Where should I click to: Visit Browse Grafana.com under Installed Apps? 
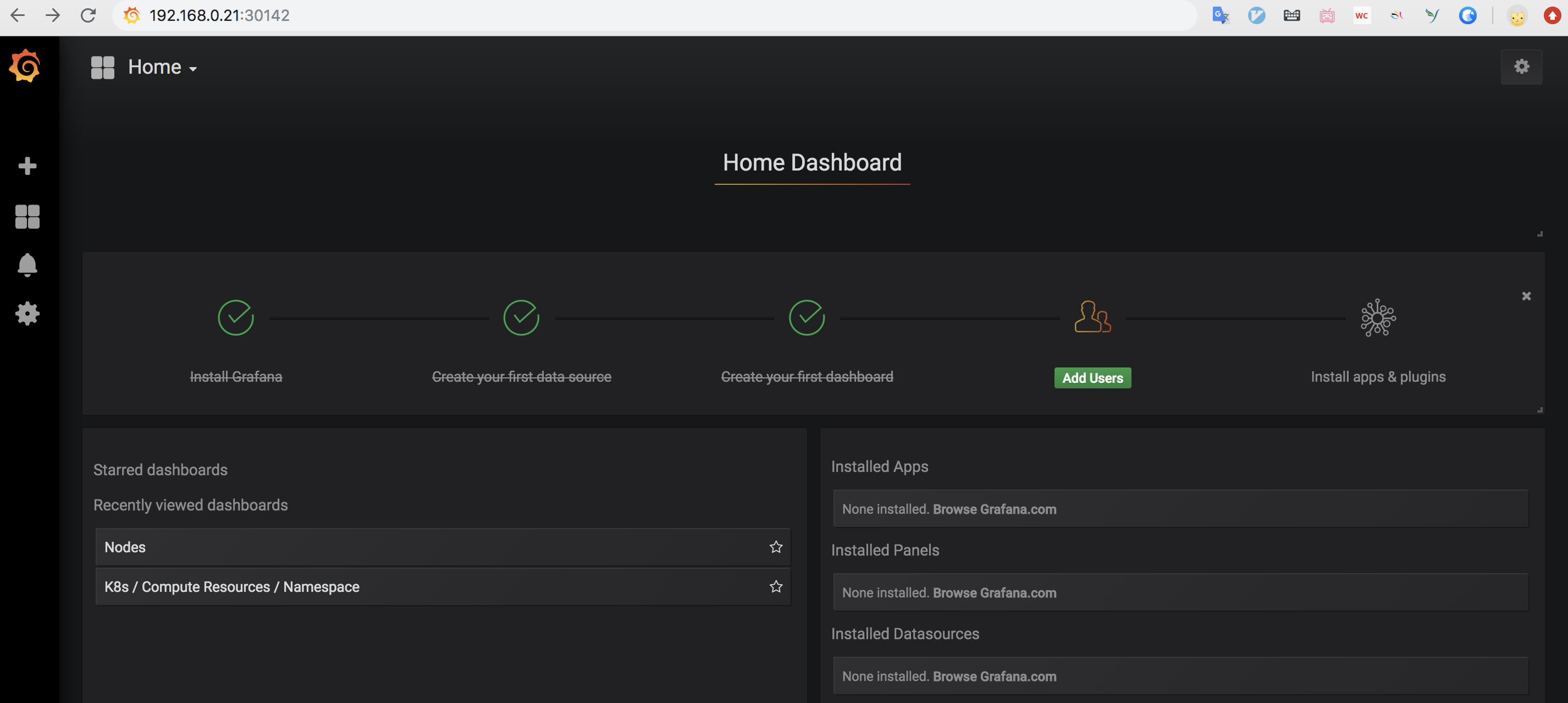pos(995,509)
